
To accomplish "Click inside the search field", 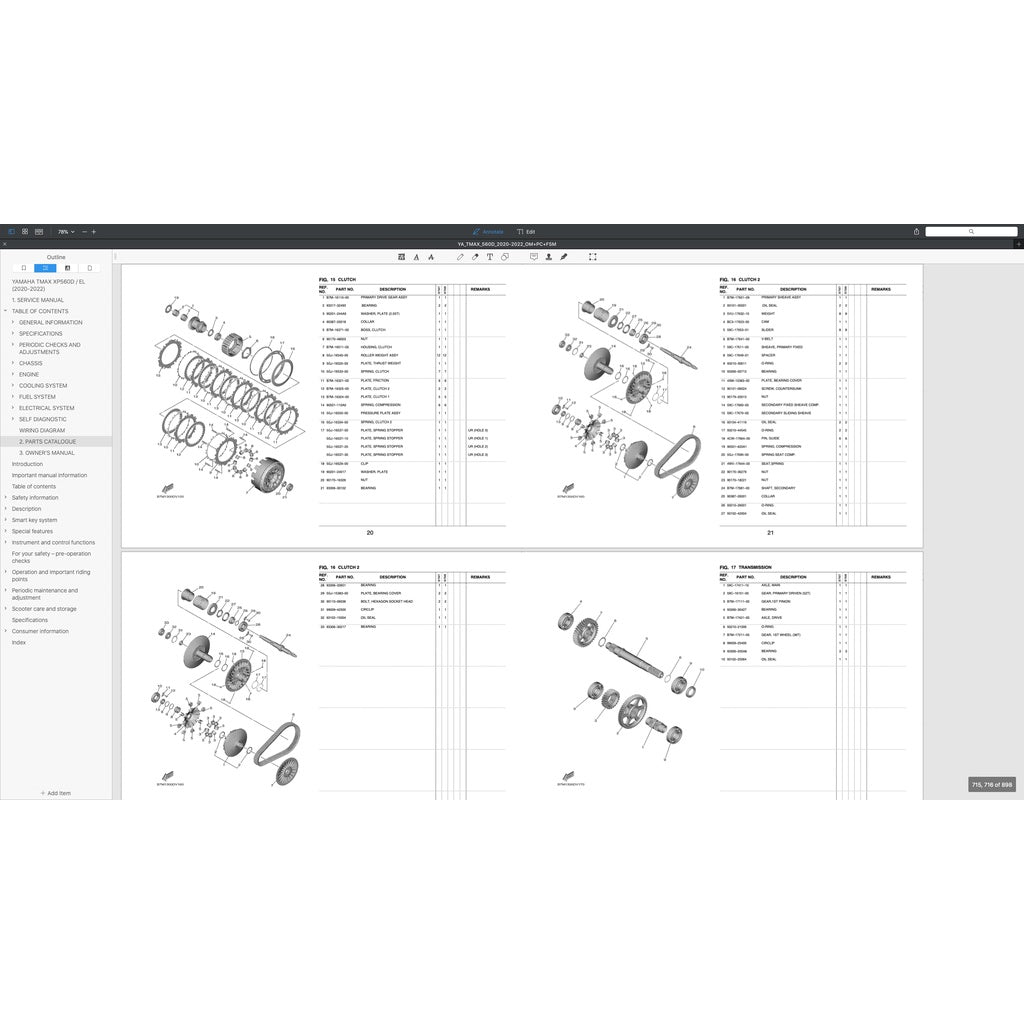I will [x=972, y=230].
